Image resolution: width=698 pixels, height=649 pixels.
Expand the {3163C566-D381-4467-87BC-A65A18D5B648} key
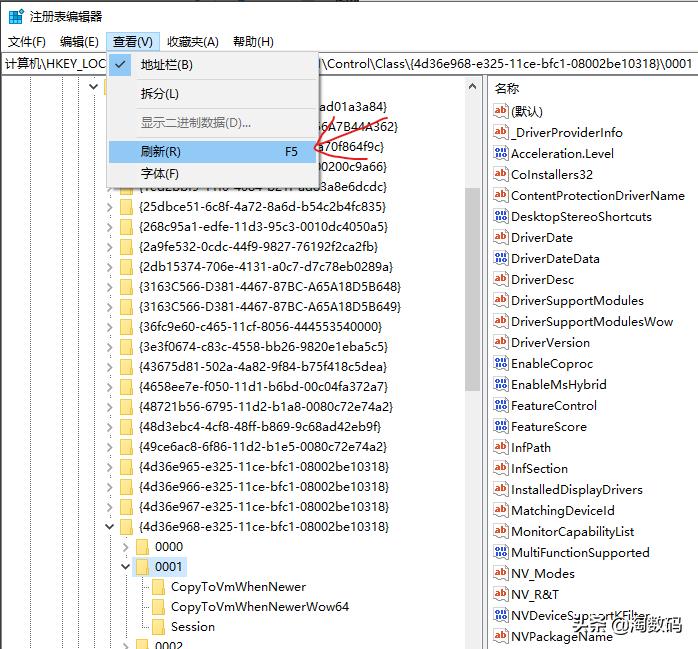point(110,287)
